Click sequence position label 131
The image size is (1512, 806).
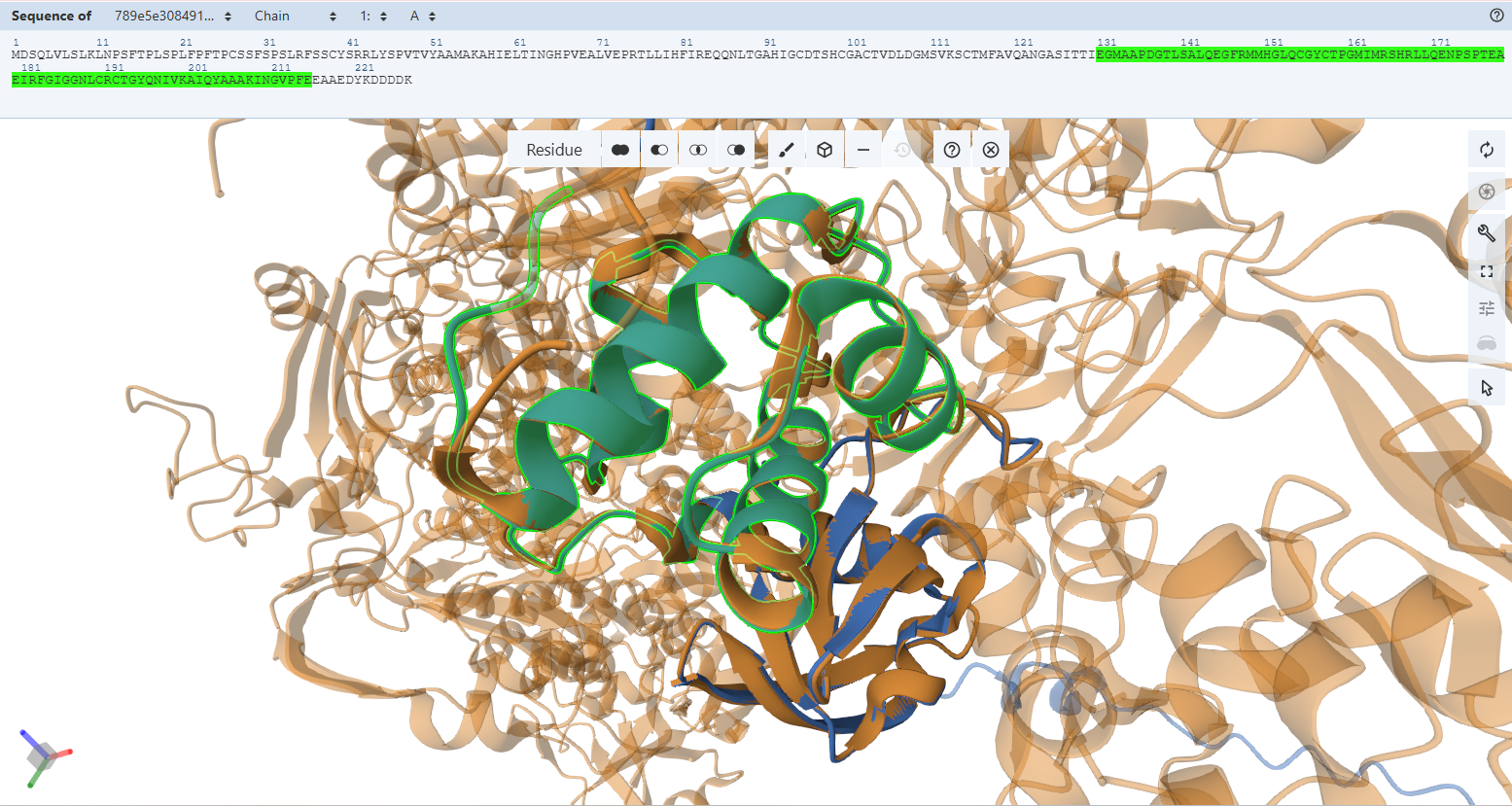click(x=1107, y=43)
